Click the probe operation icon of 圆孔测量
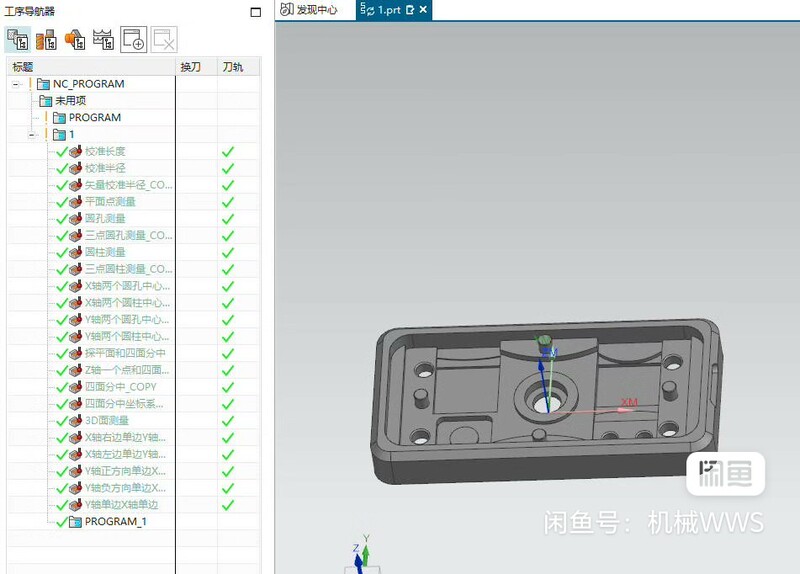This screenshot has width=800, height=574. 76,218
